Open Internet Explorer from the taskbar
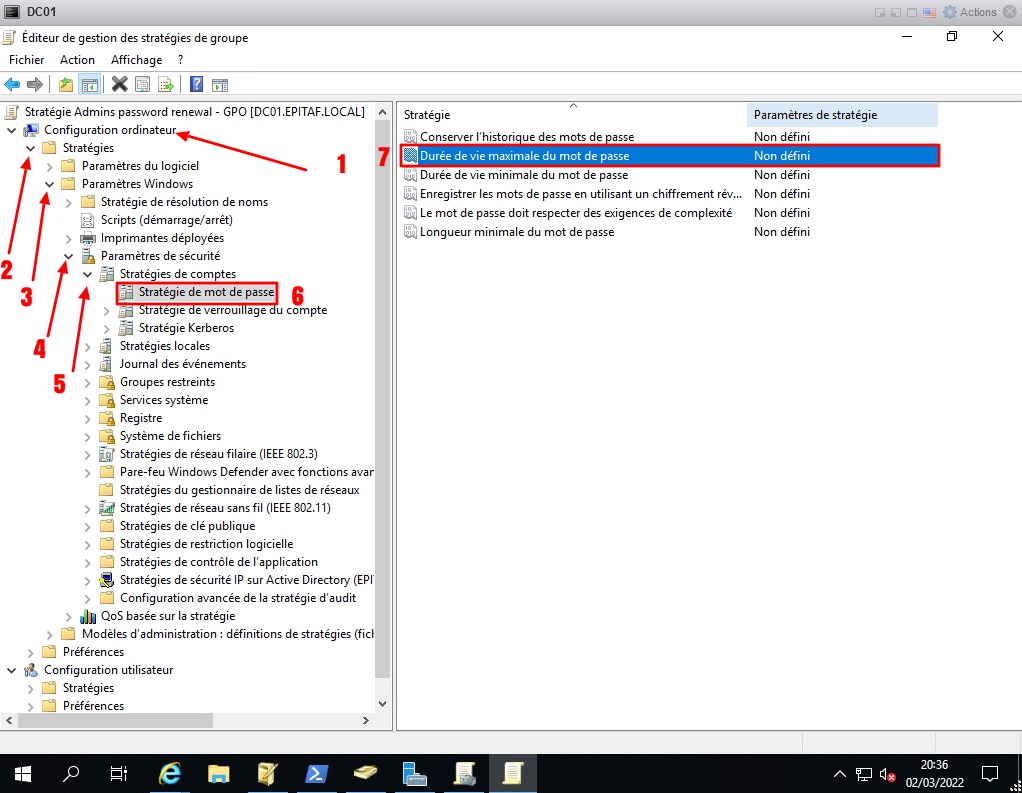The image size is (1022, 793). coord(171,772)
